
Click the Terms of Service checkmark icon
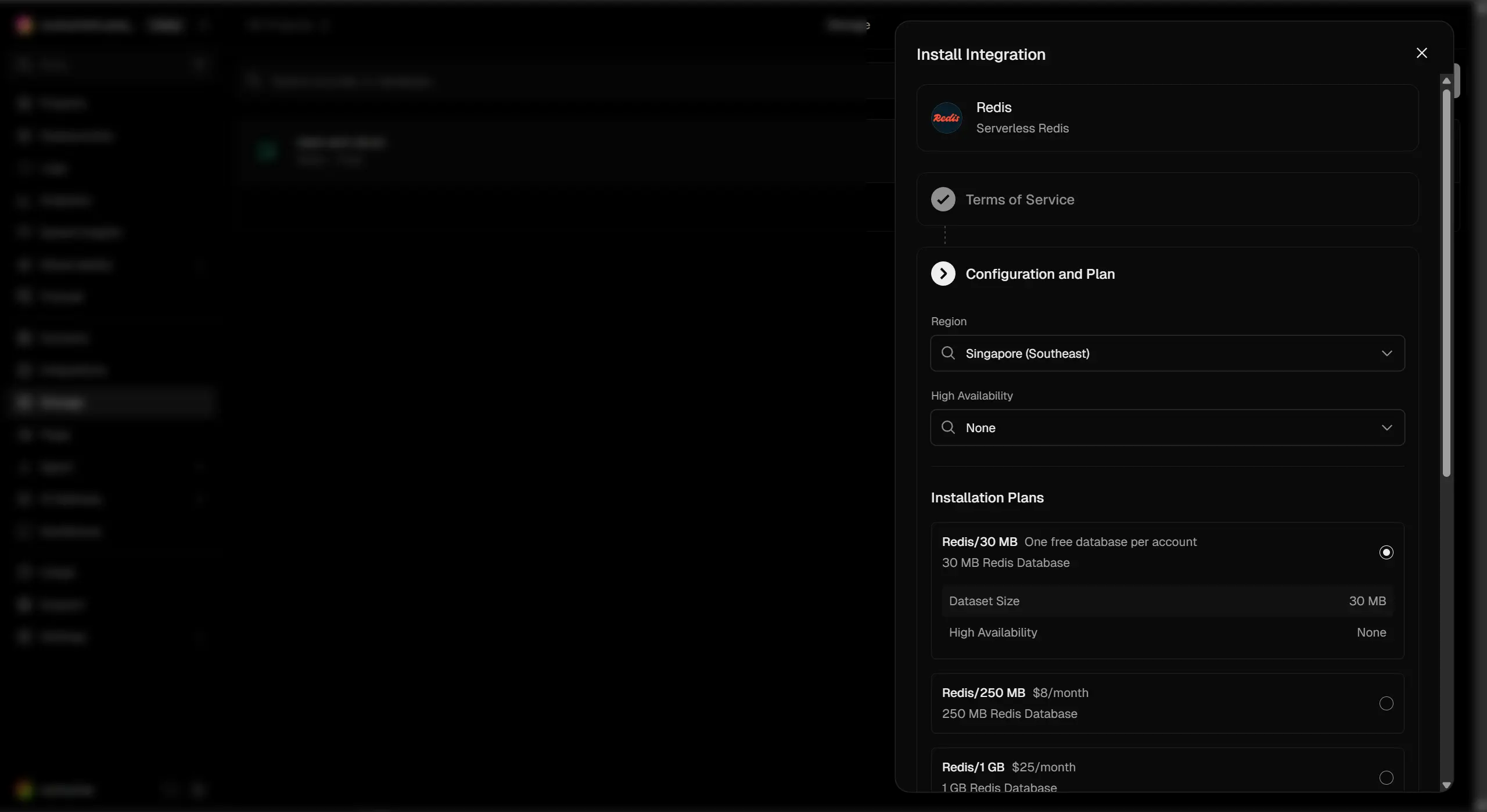point(943,199)
